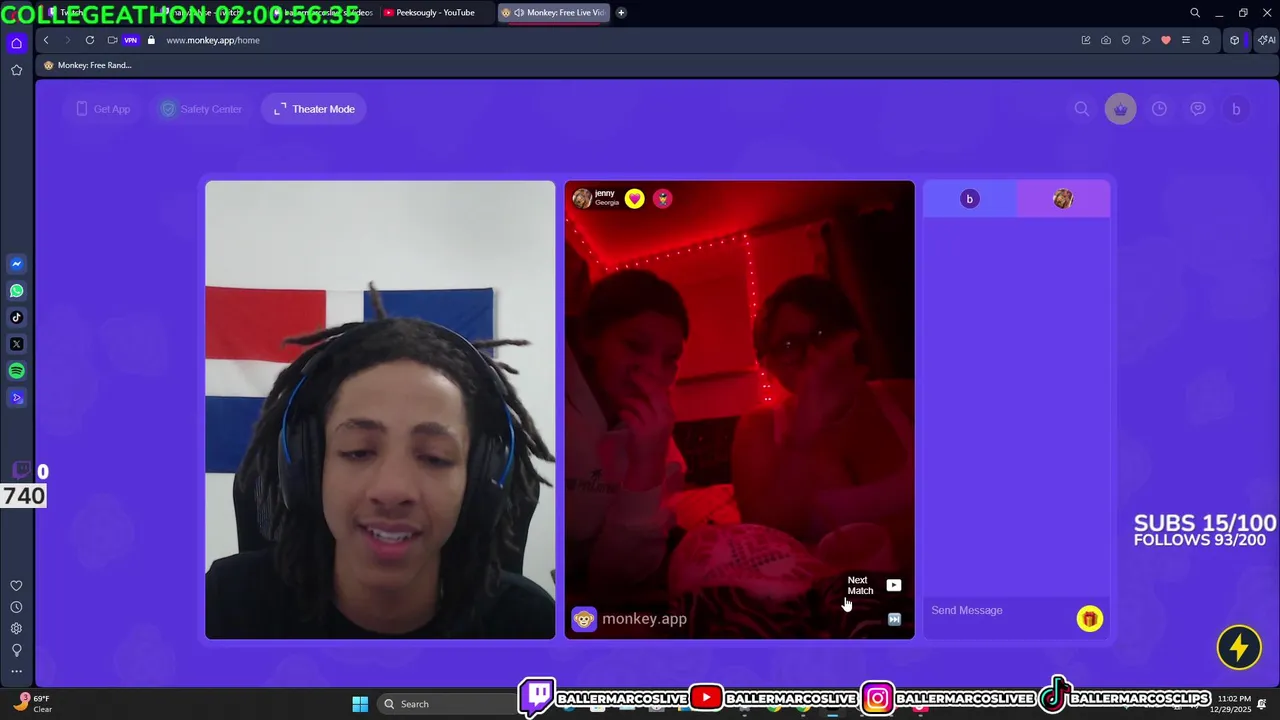This screenshot has height=720, width=1280.
Task: Reload the monkey.app page
Action: pyautogui.click(x=90, y=40)
